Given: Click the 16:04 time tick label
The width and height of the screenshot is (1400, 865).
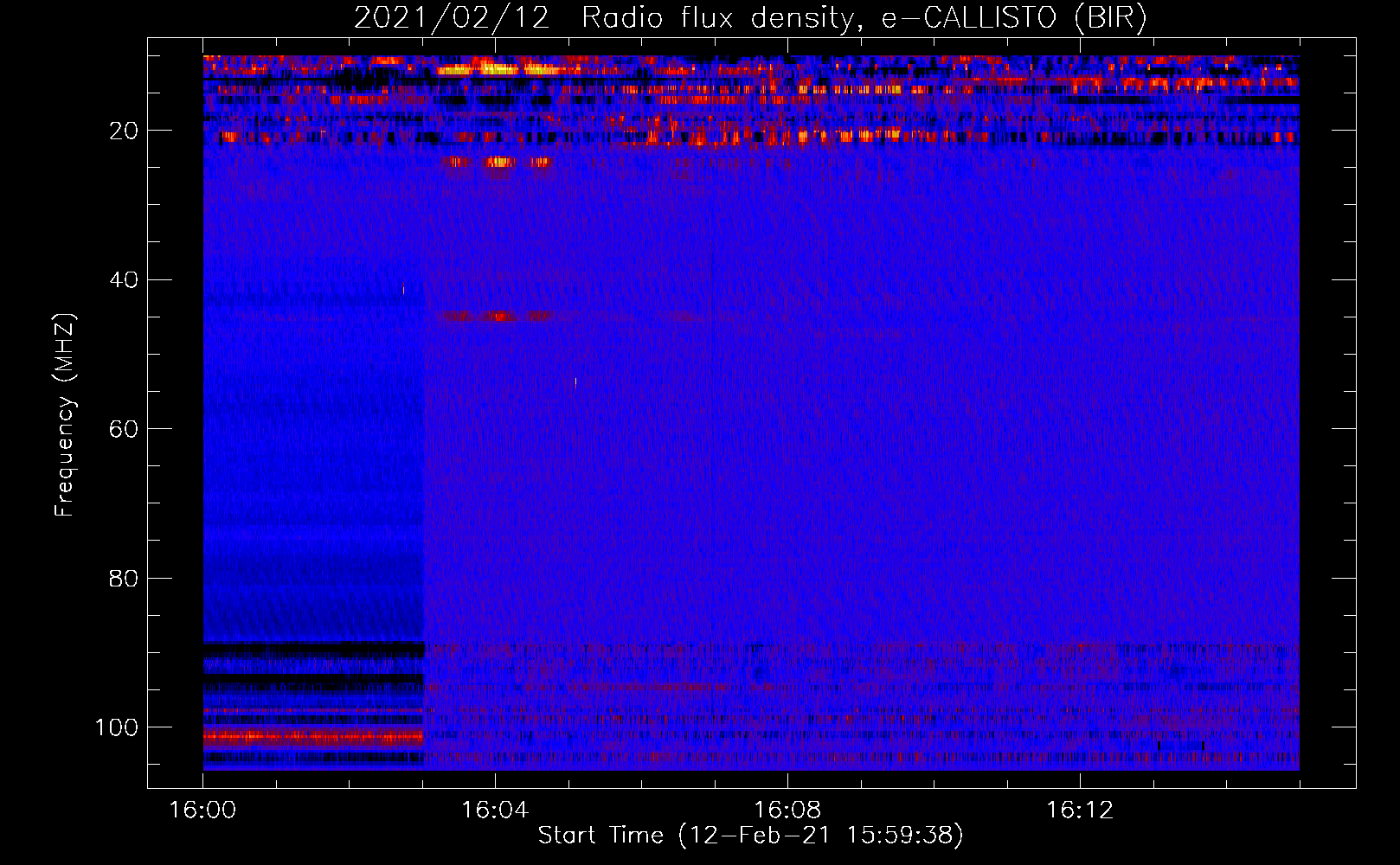Looking at the screenshot, I should [495, 811].
